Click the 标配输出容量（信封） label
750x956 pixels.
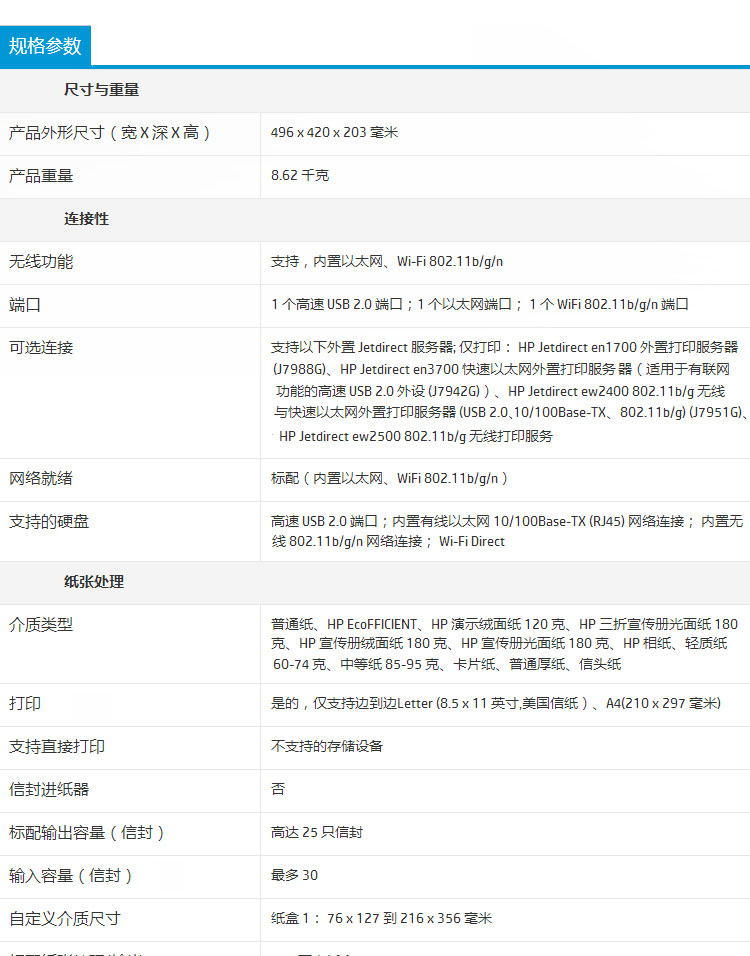87,833
